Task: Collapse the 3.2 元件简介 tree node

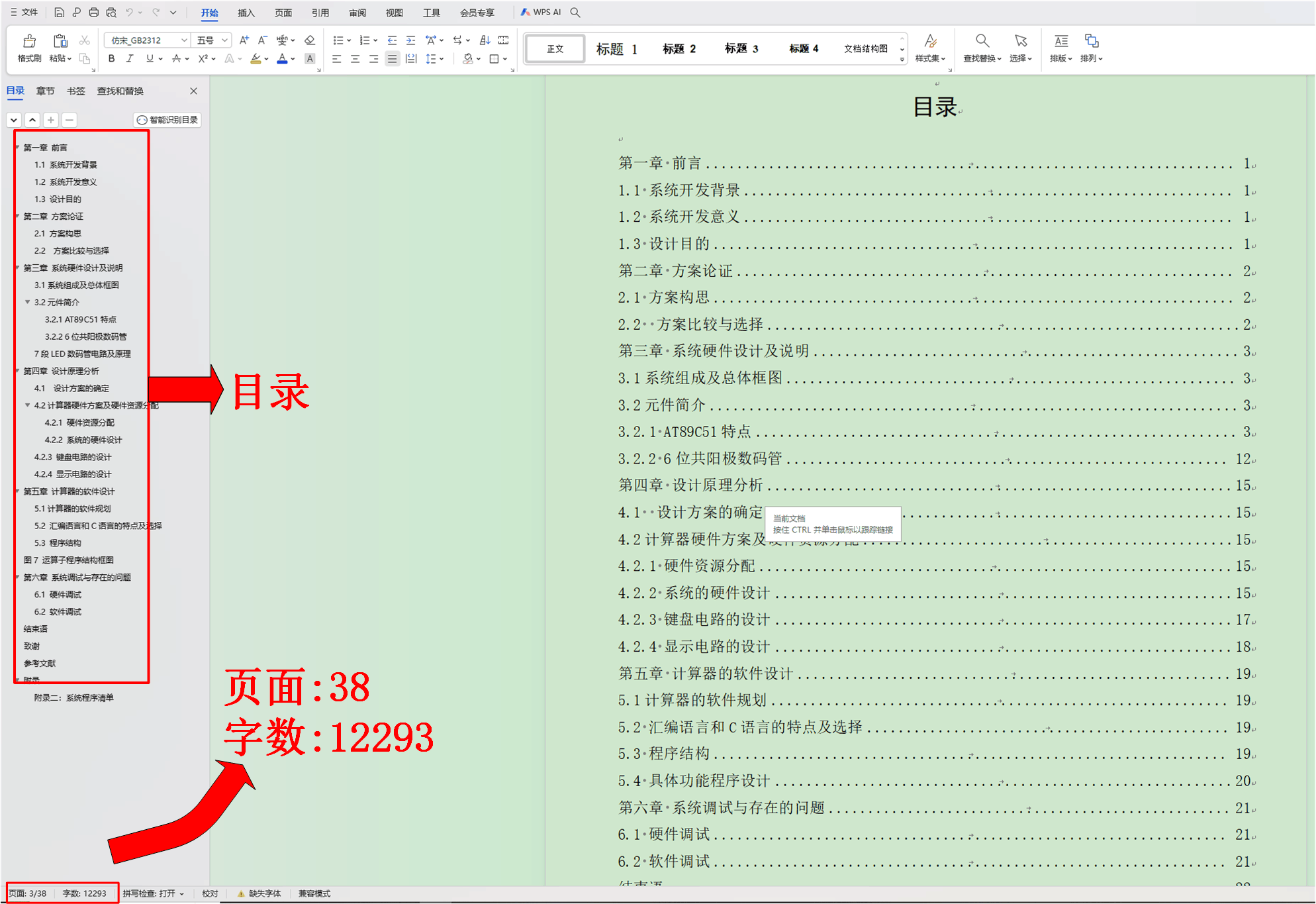Action: 28,302
